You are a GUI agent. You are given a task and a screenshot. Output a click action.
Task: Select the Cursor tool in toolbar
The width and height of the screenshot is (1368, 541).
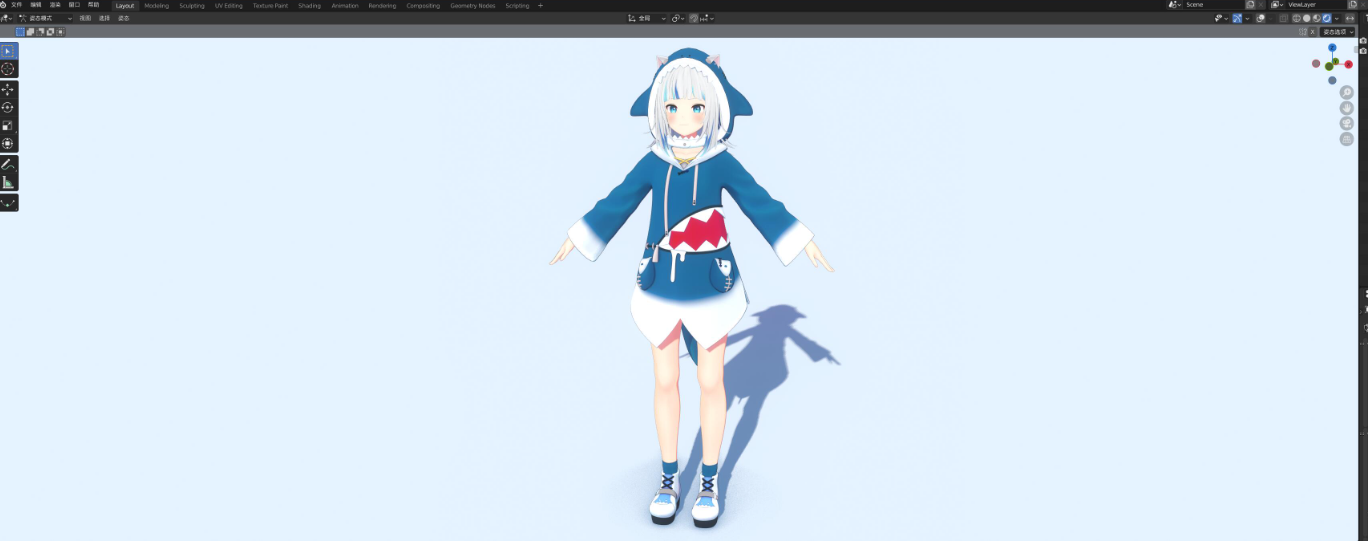coord(8,69)
